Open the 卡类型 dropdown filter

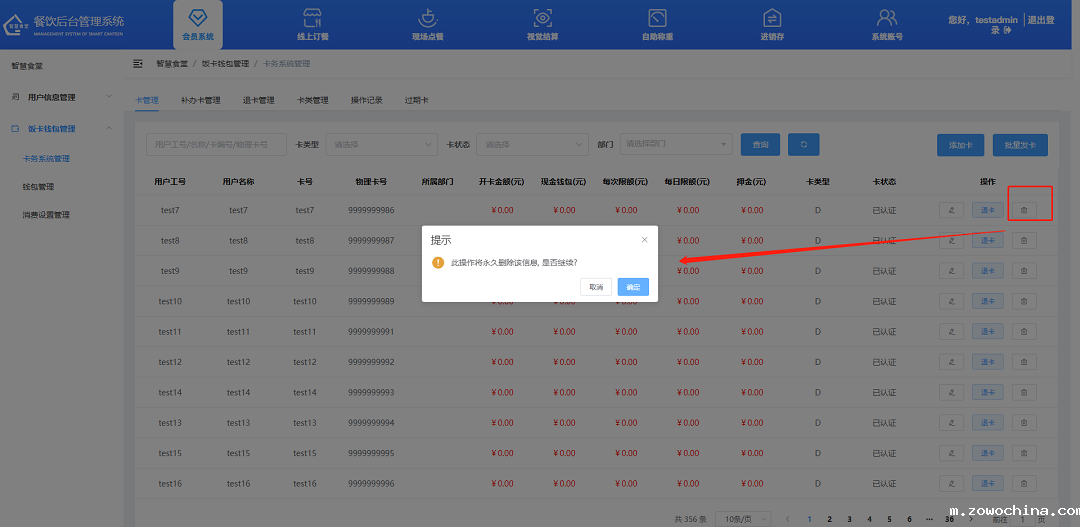point(382,145)
